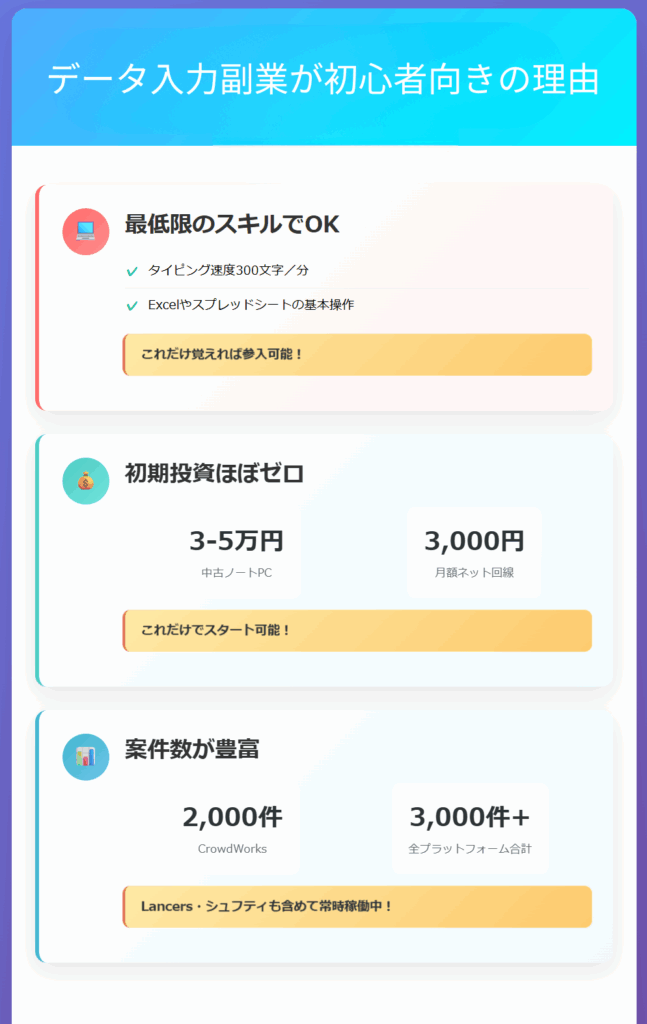Select the page title データ入力副業が初心者向きの理由

(x=323, y=79)
